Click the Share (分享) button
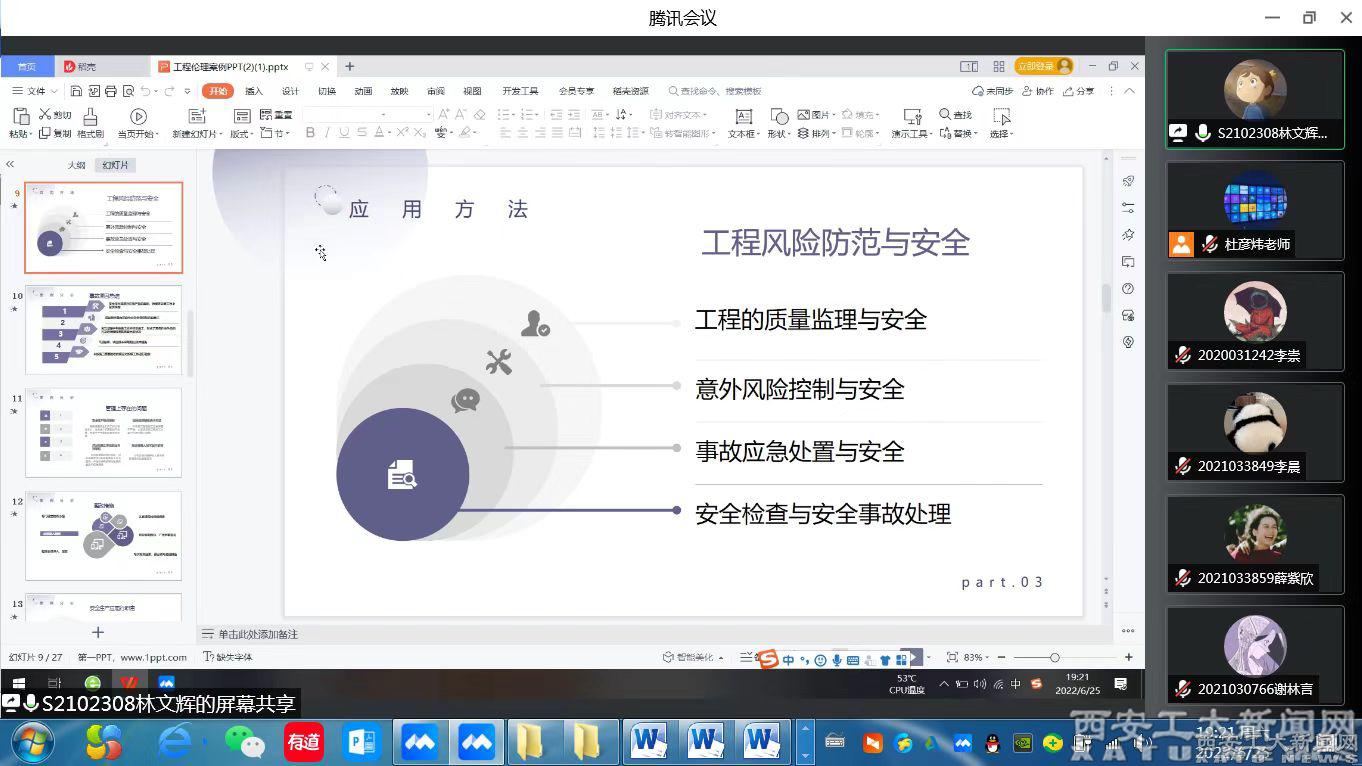The image size is (1362, 766). pos(1078,91)
